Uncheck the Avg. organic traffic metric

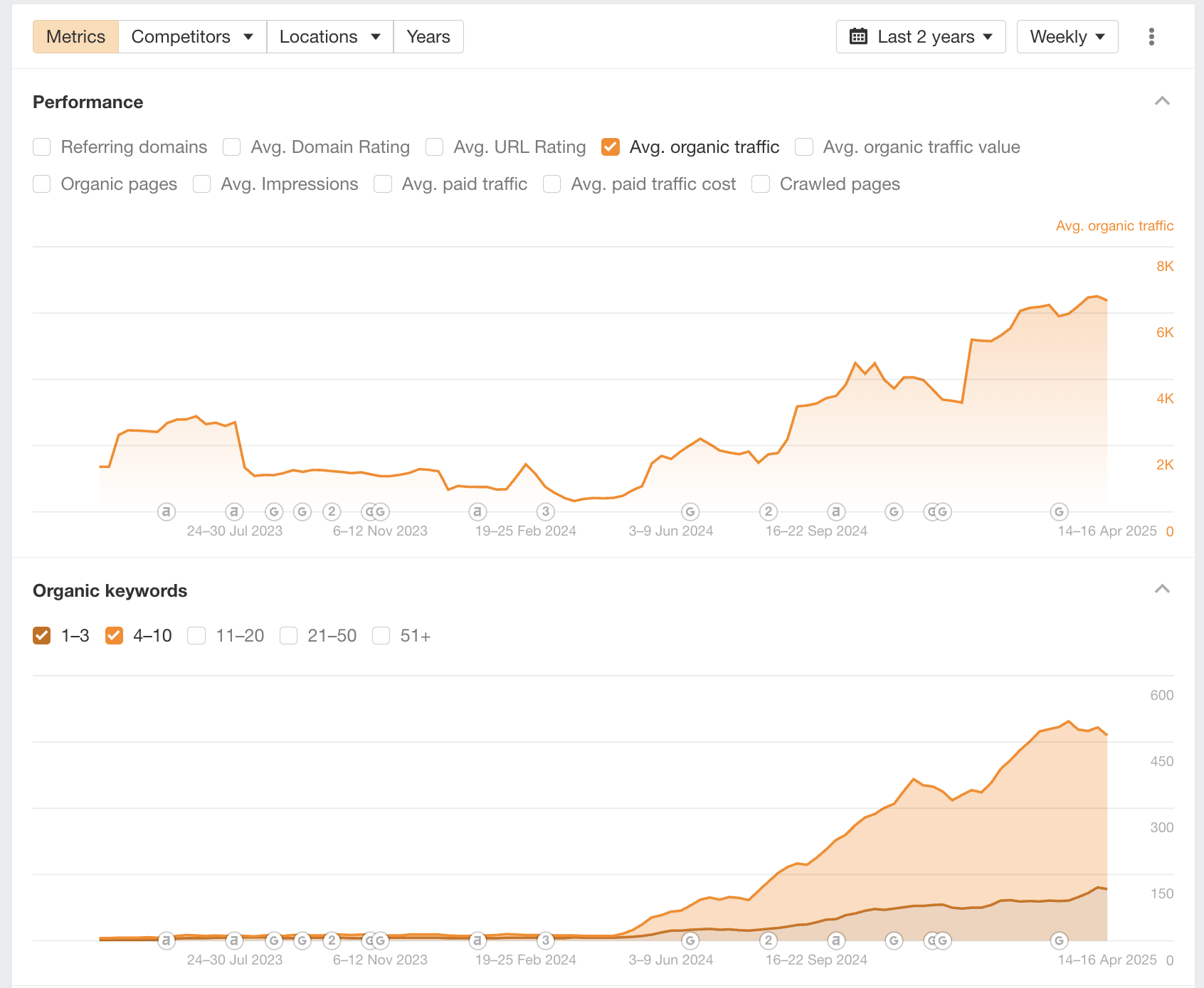[611, 147]
